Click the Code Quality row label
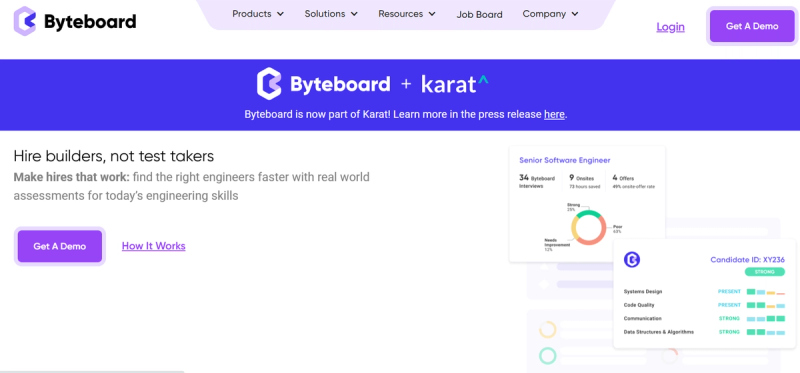The image size is (800, 373). 639,305
